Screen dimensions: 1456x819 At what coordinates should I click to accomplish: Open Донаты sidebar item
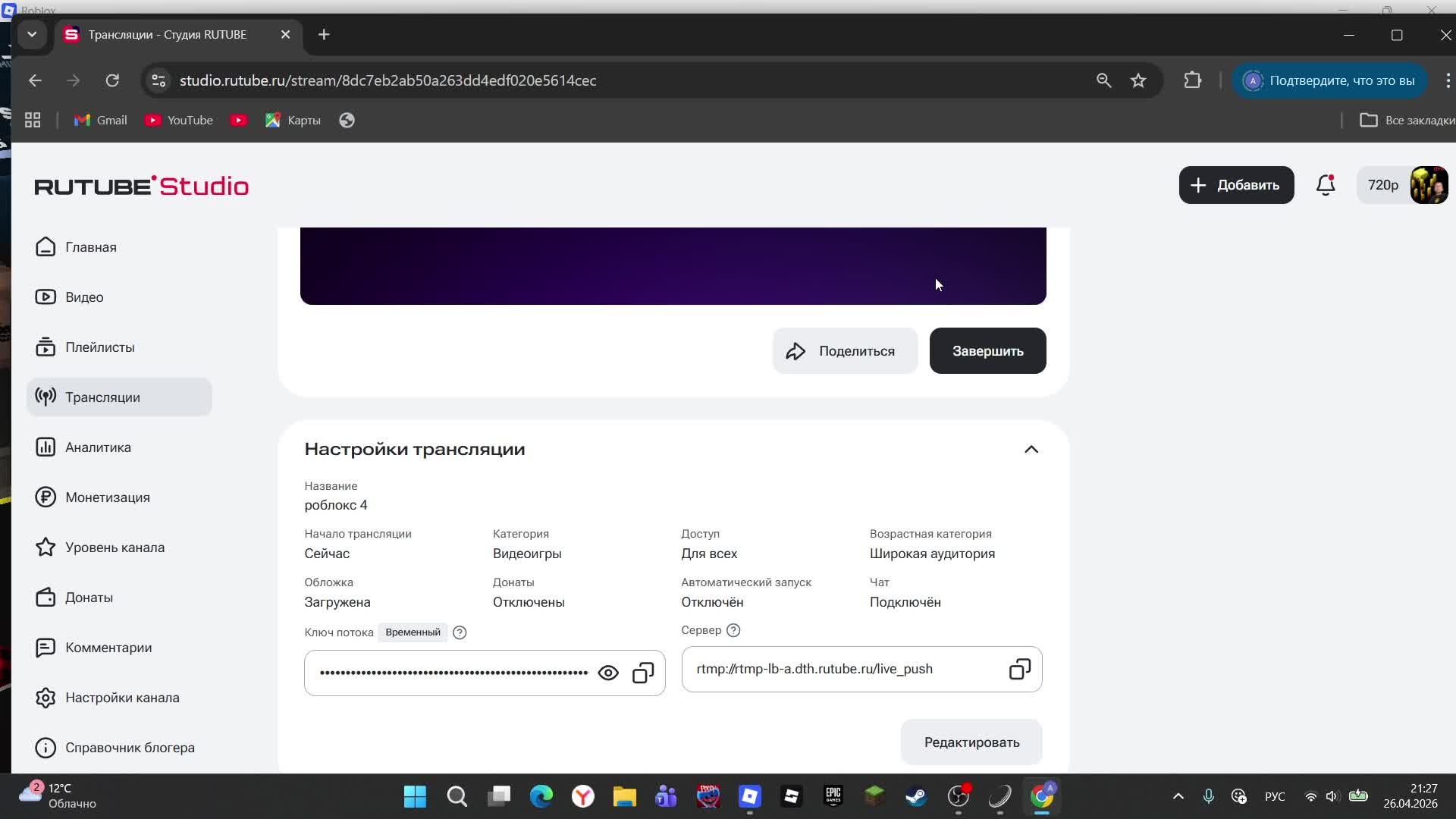pyautogui.click(x=89, y=598)
